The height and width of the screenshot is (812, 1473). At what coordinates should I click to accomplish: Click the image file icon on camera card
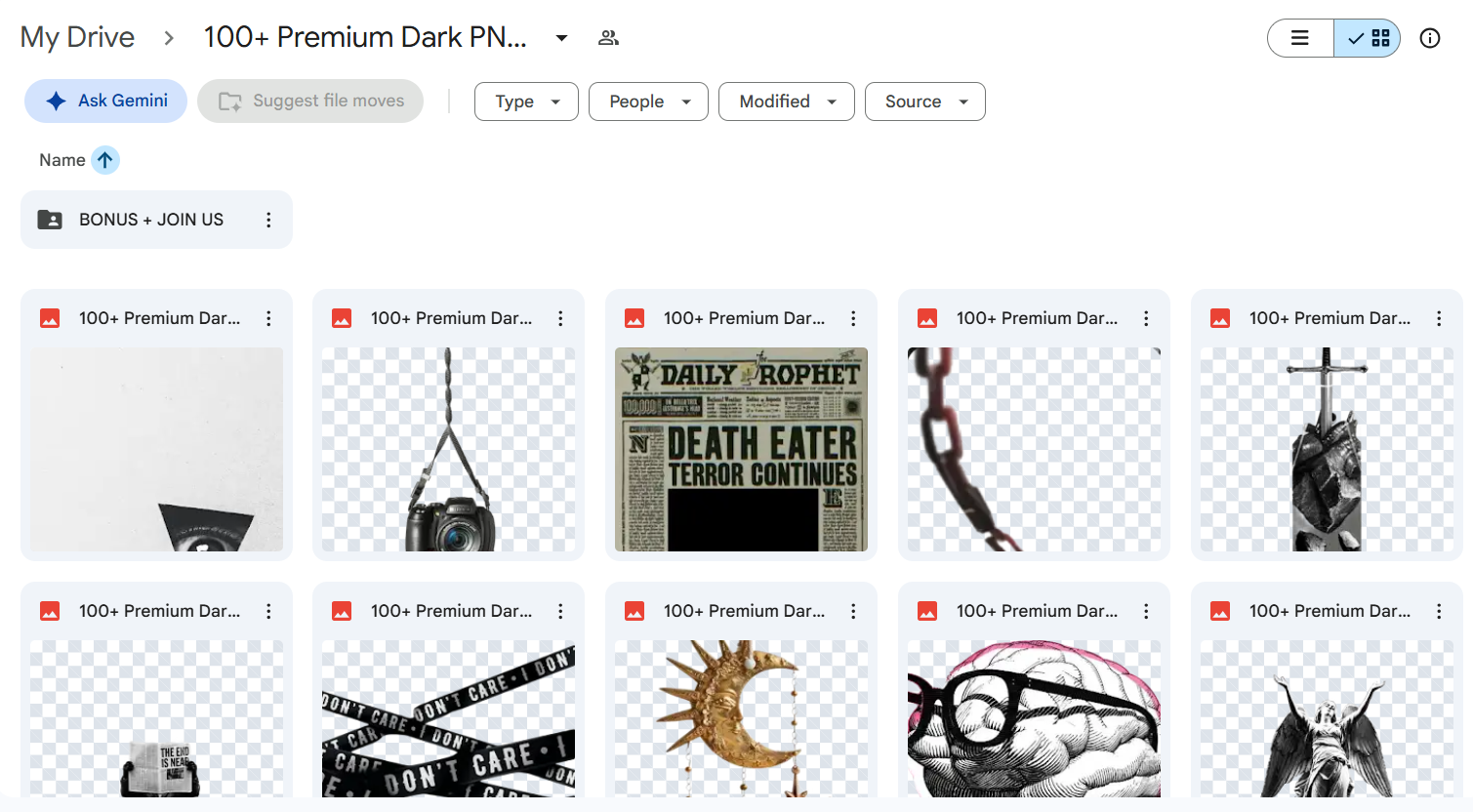click(342, 318)
